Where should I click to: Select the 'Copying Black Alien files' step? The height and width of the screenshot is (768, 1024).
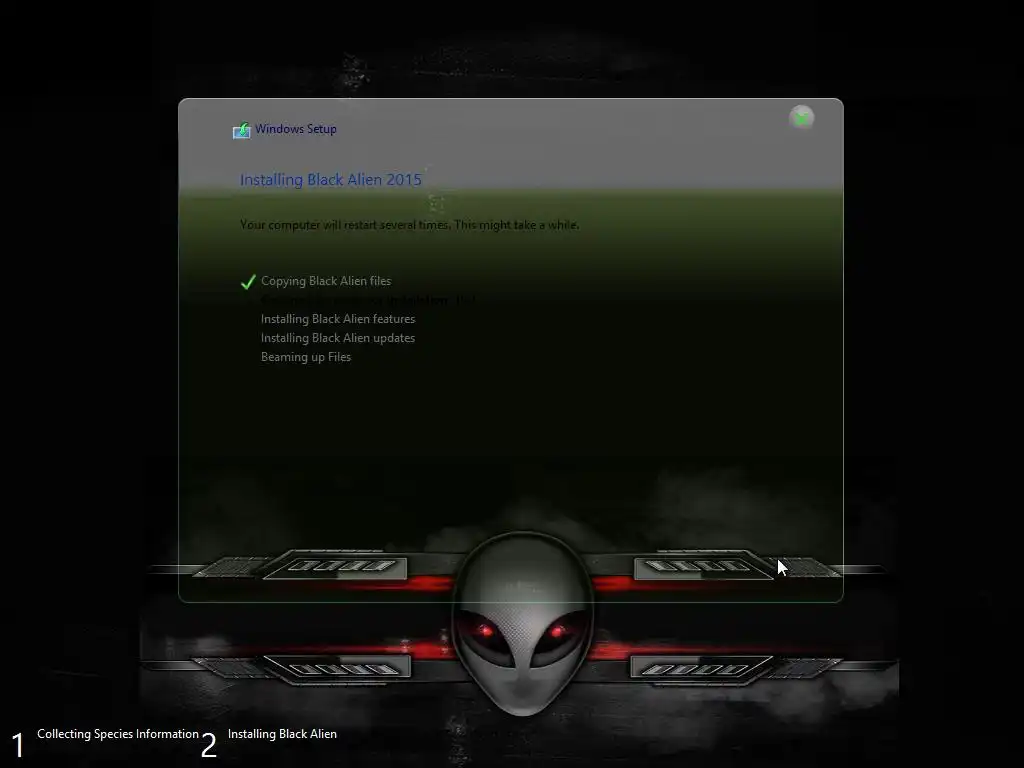click(326, 281)
